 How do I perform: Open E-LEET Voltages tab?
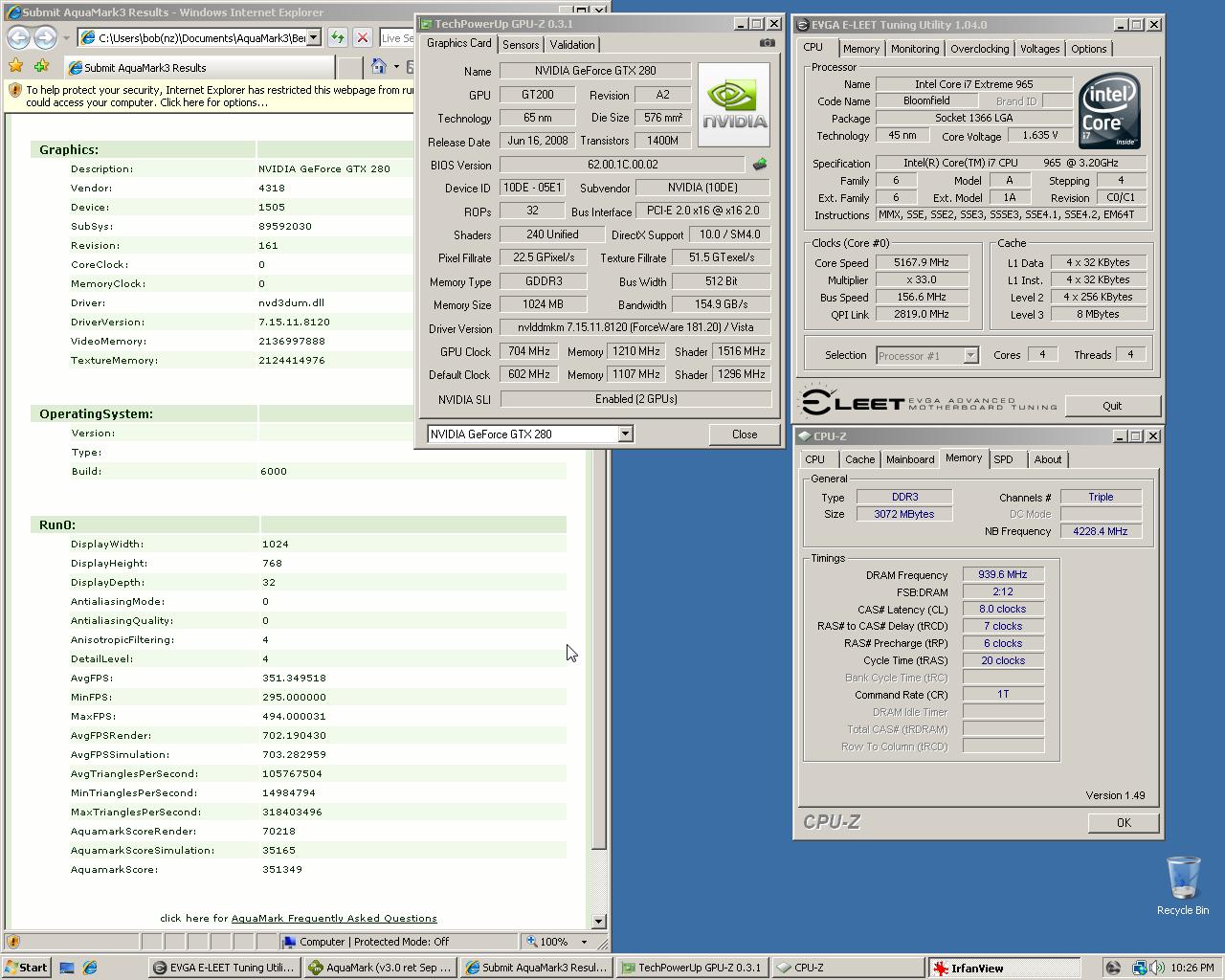click(x=1039, y=49)
